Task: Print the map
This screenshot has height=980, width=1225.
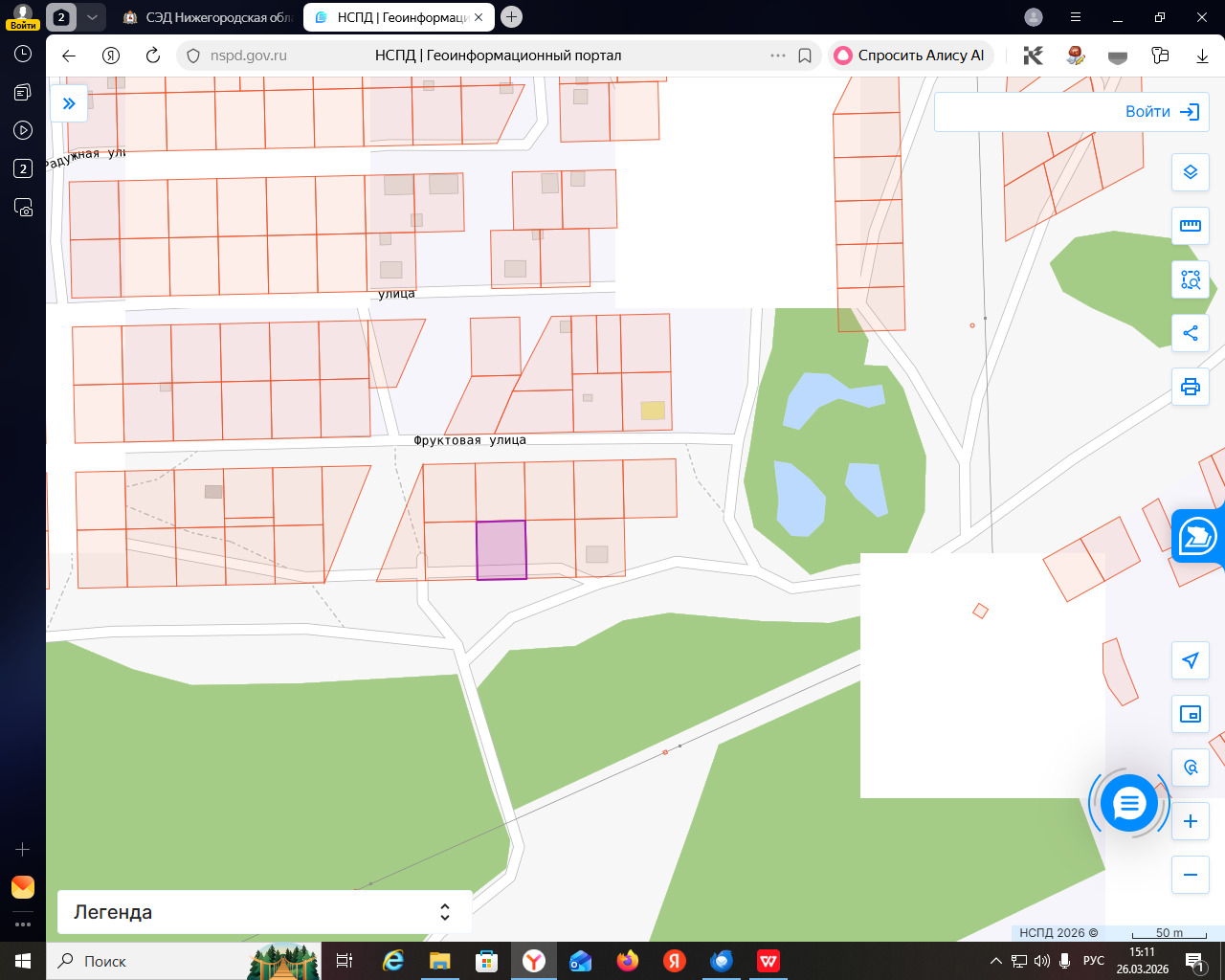Action: pos(1191,387)
